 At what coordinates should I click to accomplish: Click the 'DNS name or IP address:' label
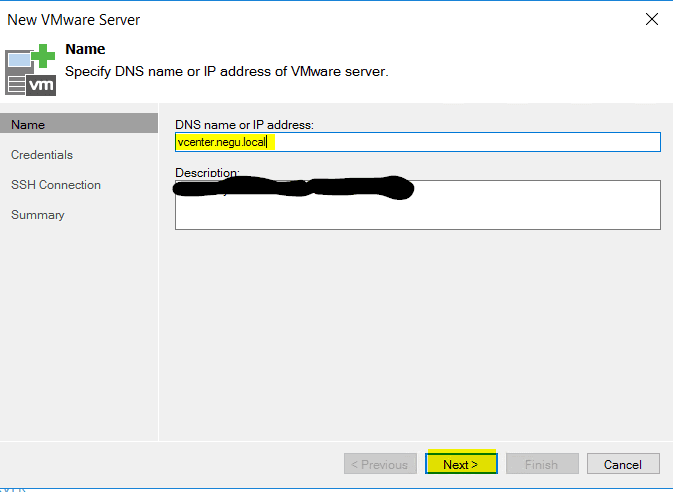244,125
